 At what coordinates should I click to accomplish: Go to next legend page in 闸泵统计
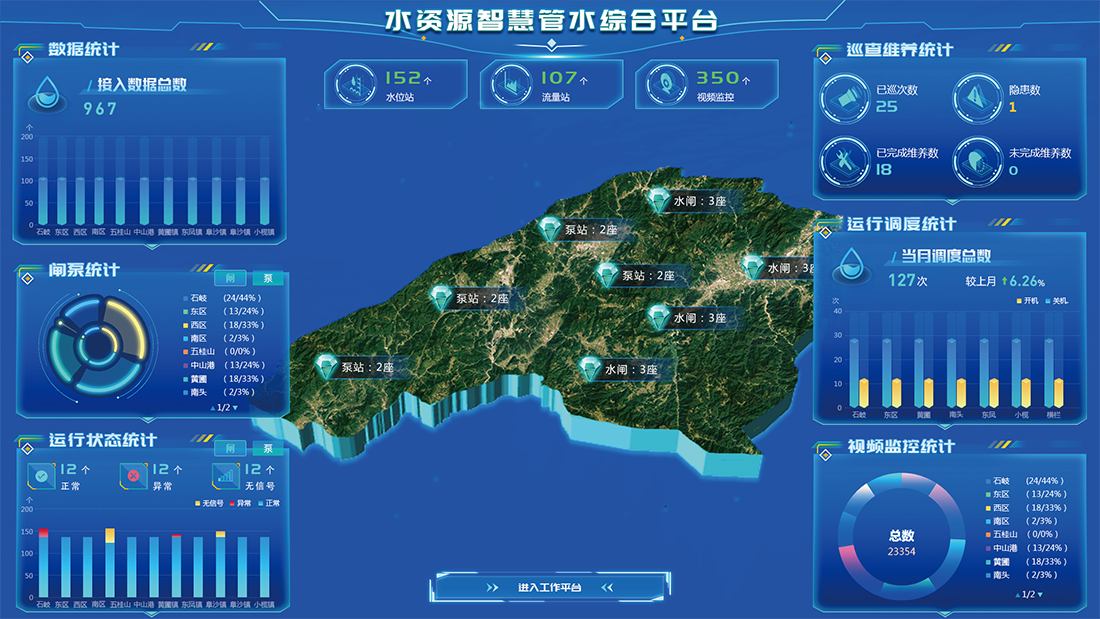[236, 408]
